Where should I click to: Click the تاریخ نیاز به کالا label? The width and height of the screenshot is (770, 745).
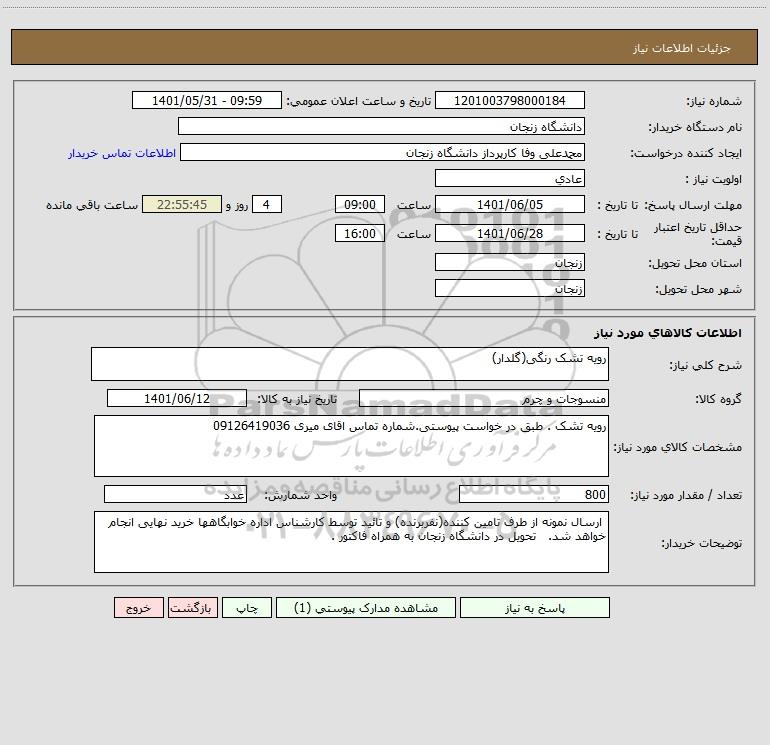click(298, 399)
